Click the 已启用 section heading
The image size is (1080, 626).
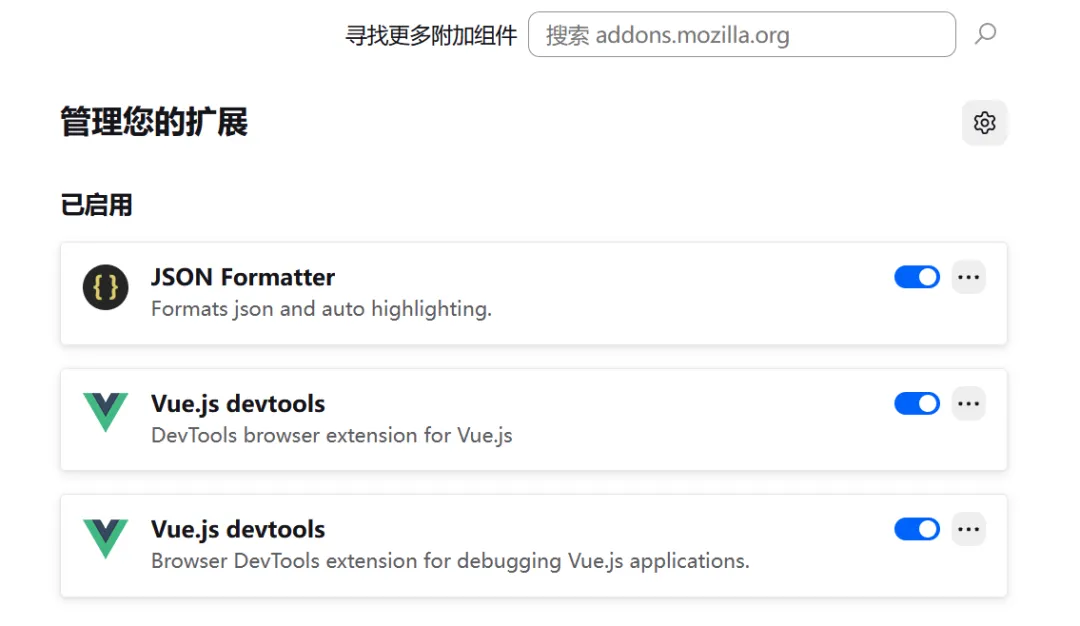point(96,206)
